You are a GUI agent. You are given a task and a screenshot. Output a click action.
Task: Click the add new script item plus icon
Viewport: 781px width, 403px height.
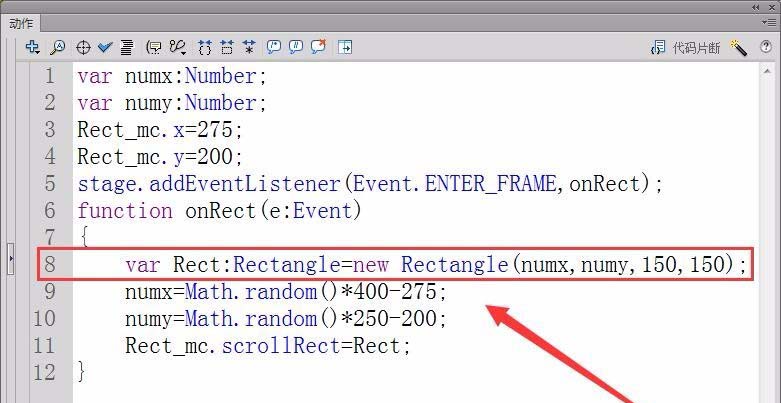click(x=32, y=47)
